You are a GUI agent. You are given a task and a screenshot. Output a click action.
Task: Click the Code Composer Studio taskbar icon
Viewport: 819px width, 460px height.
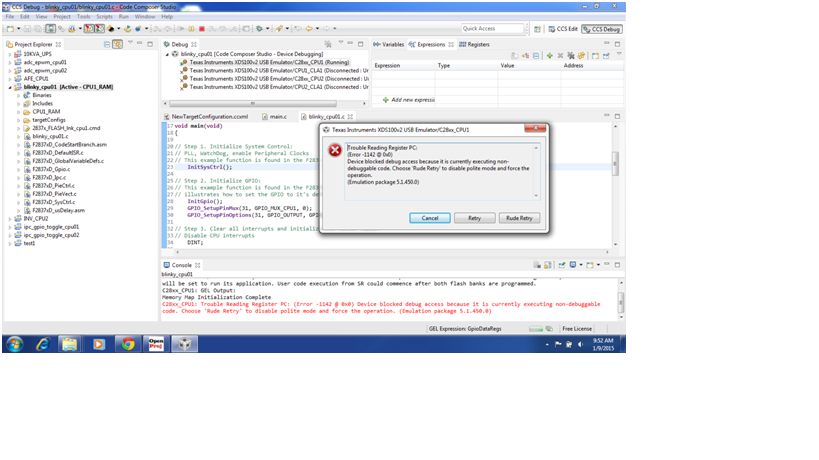click(184, 344)
